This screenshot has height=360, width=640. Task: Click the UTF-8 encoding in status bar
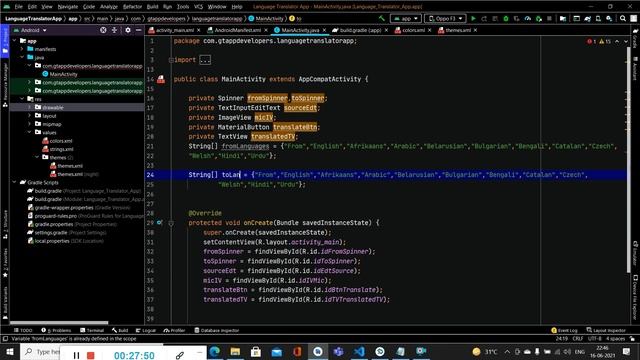coord(595,339)
